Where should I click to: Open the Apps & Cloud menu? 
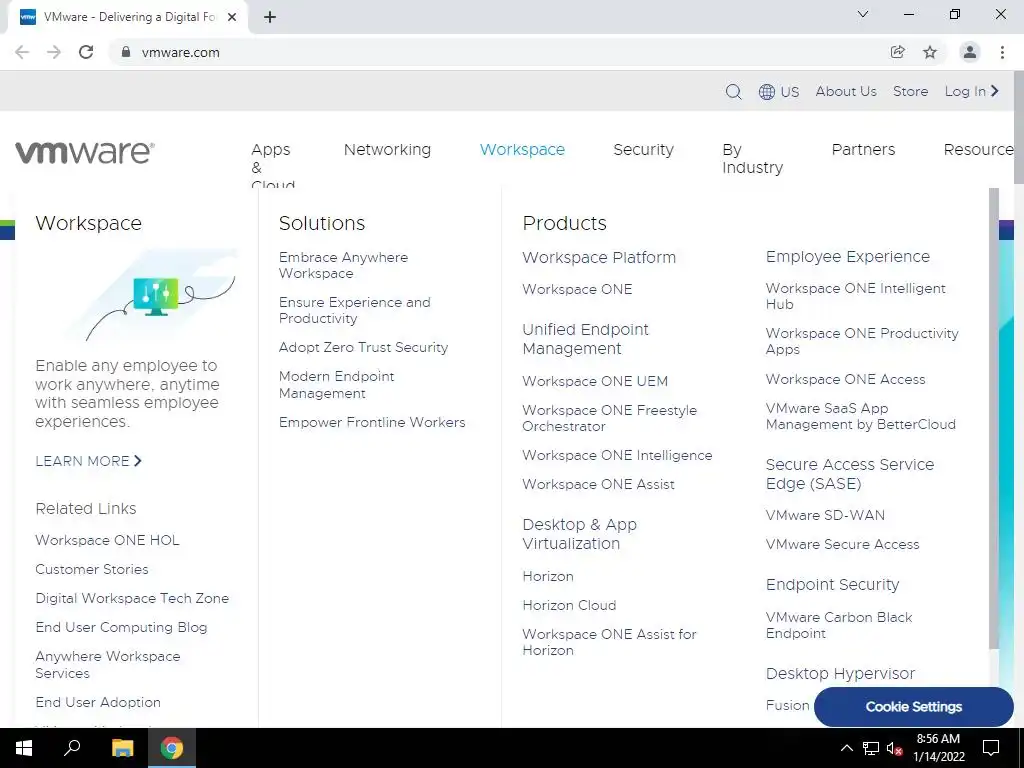[272, 167]
